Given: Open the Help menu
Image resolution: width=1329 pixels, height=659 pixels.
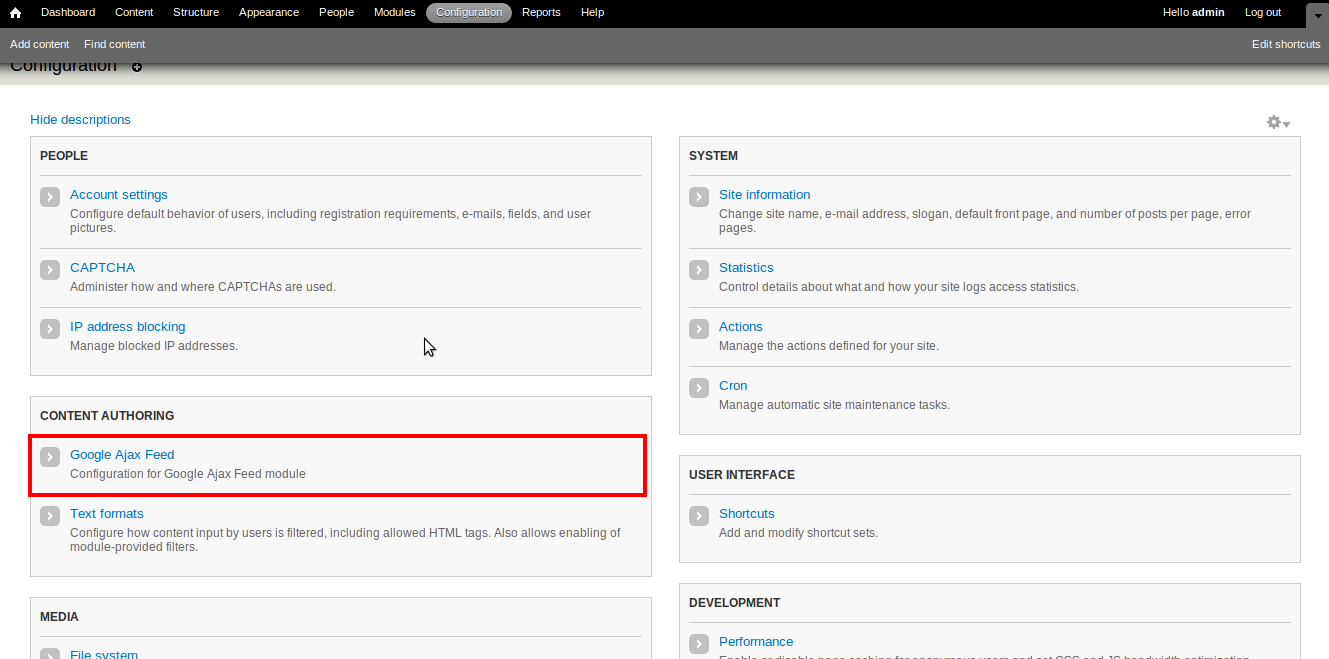Looking at the screenshot, I should coord(592,12).
